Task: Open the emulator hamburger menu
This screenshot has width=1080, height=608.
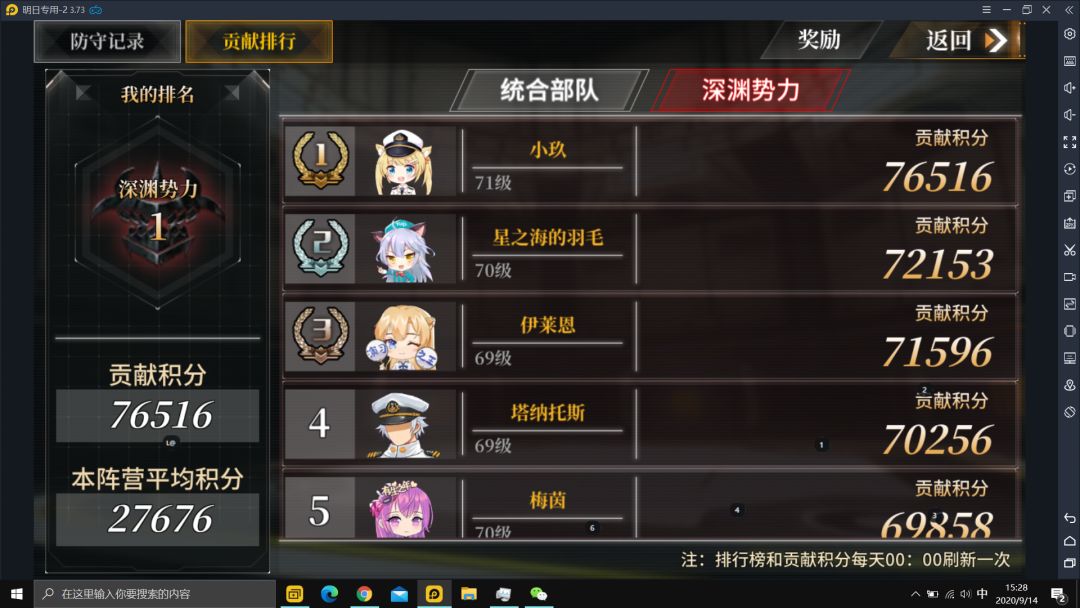Action: pyautogui.click(x=986, y=10)
